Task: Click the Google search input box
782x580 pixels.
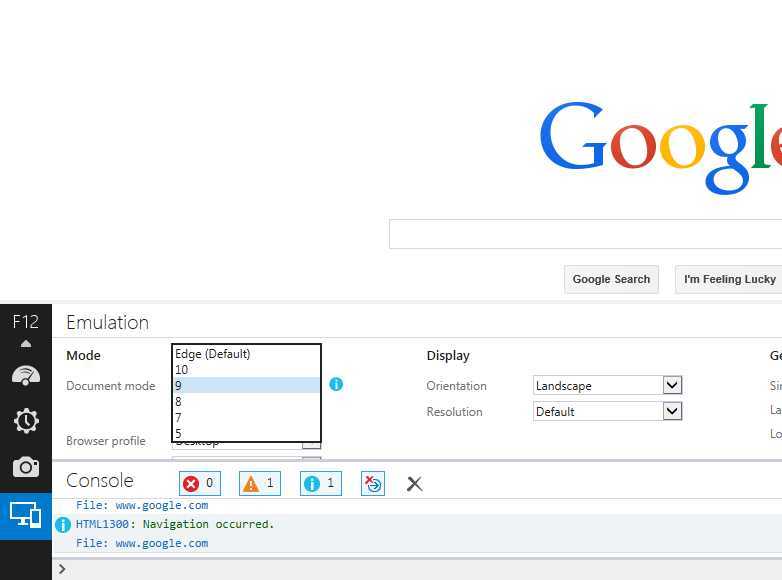Action: [586, 234]
